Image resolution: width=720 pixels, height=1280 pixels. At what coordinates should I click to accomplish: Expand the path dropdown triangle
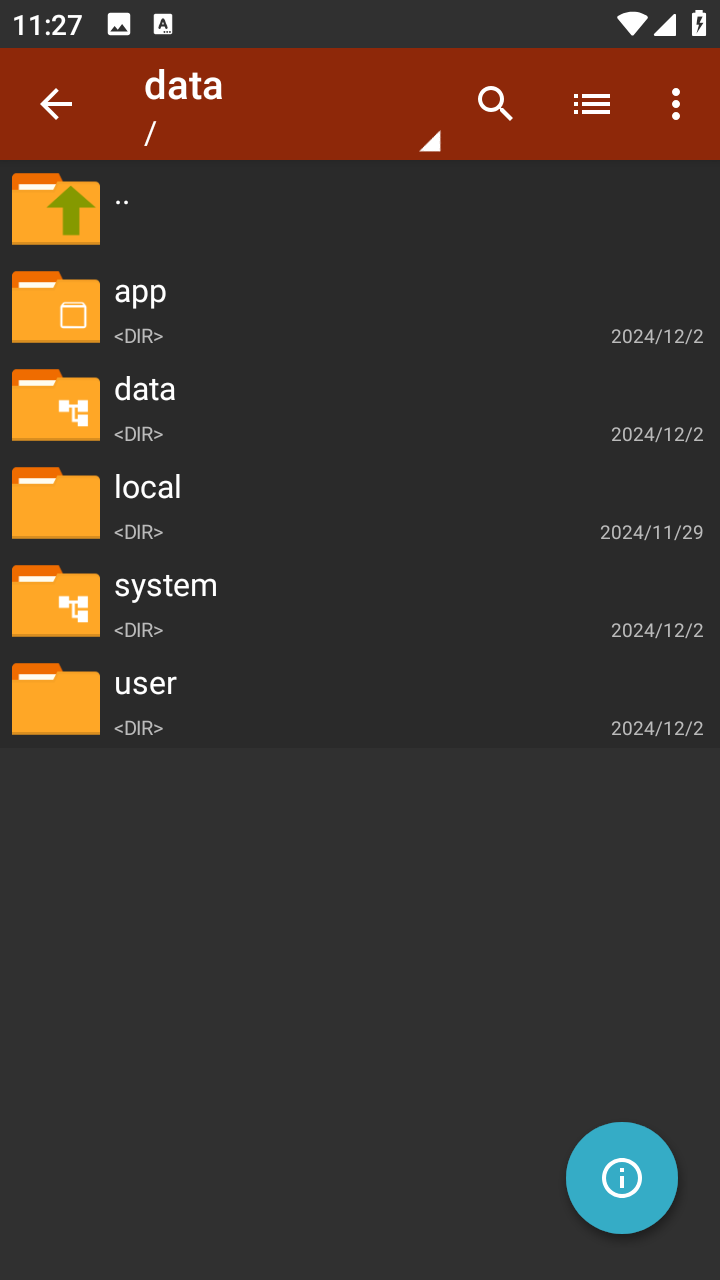point(430,141)
